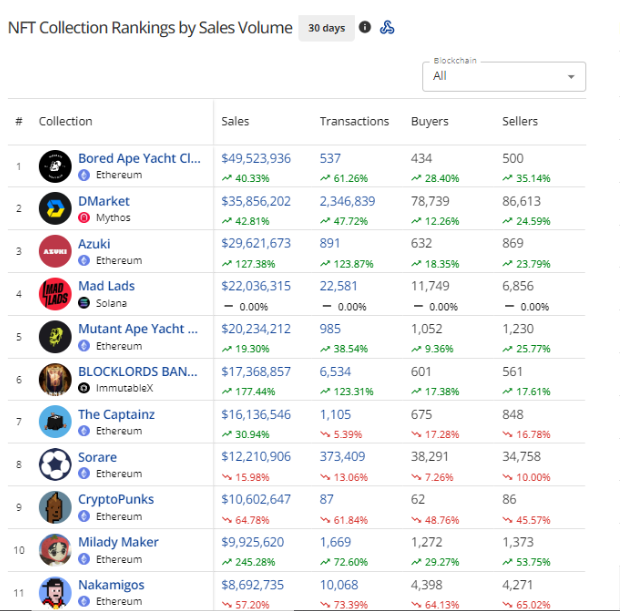The height and width of the screenshot is (611, 620).
Task: Click the webhook icon in the title
Action: pos(387,28)
